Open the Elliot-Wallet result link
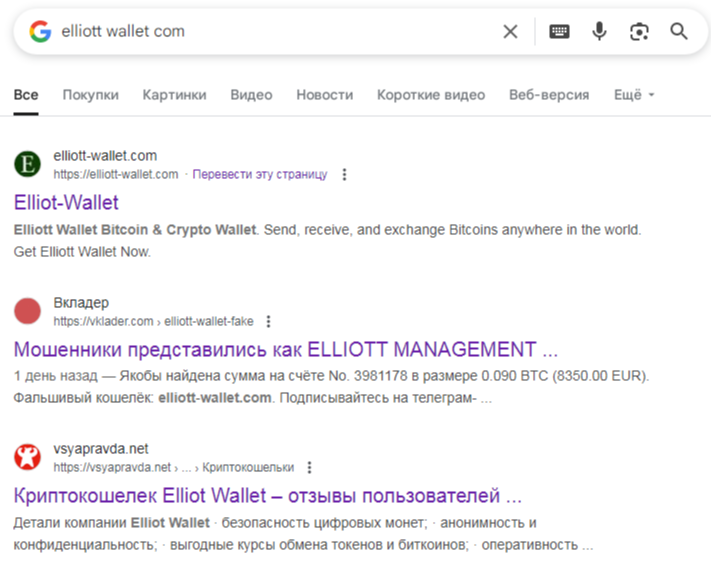The image size is (711, 578). pyautogui.click(x=66, y=202)
